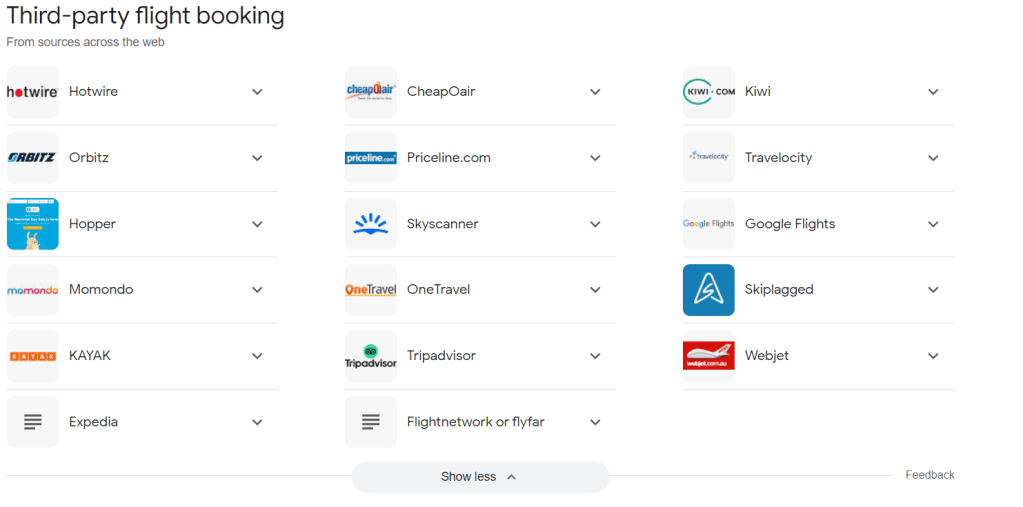The width and height of the screenshot is (1023, 507).
Task: Open the Feedback link
Action: 930,475
